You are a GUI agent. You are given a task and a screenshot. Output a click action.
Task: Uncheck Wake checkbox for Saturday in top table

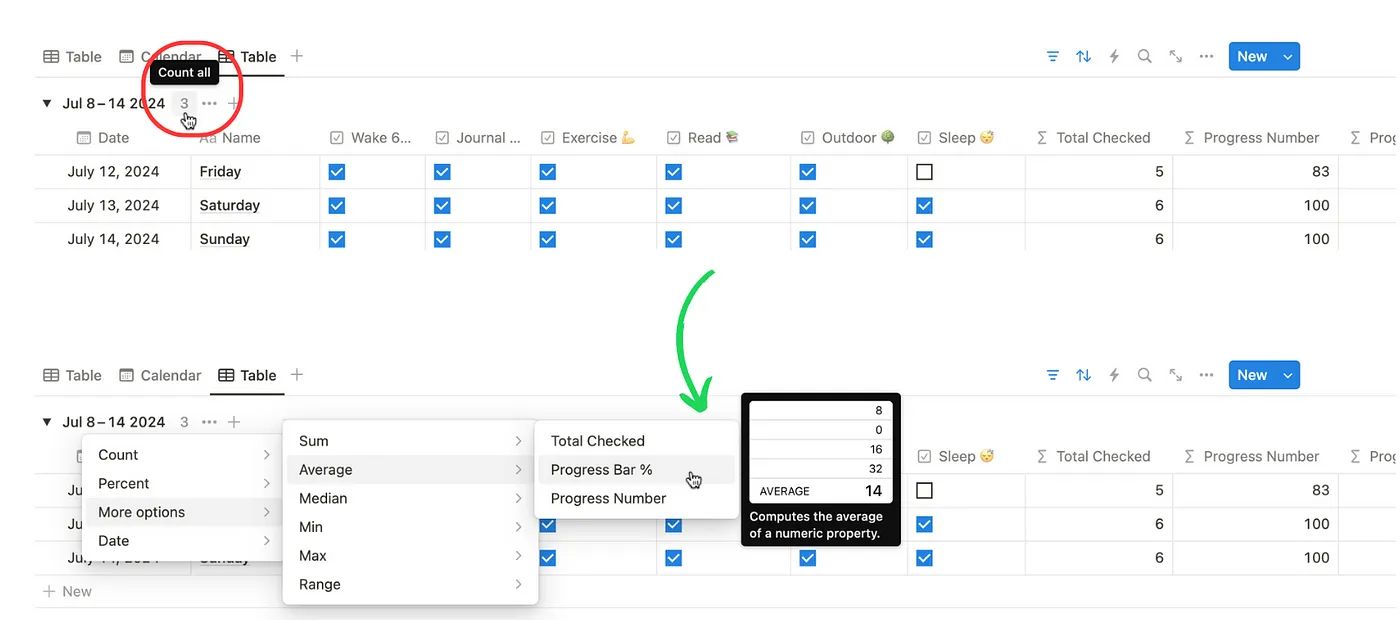pos(337,205)
